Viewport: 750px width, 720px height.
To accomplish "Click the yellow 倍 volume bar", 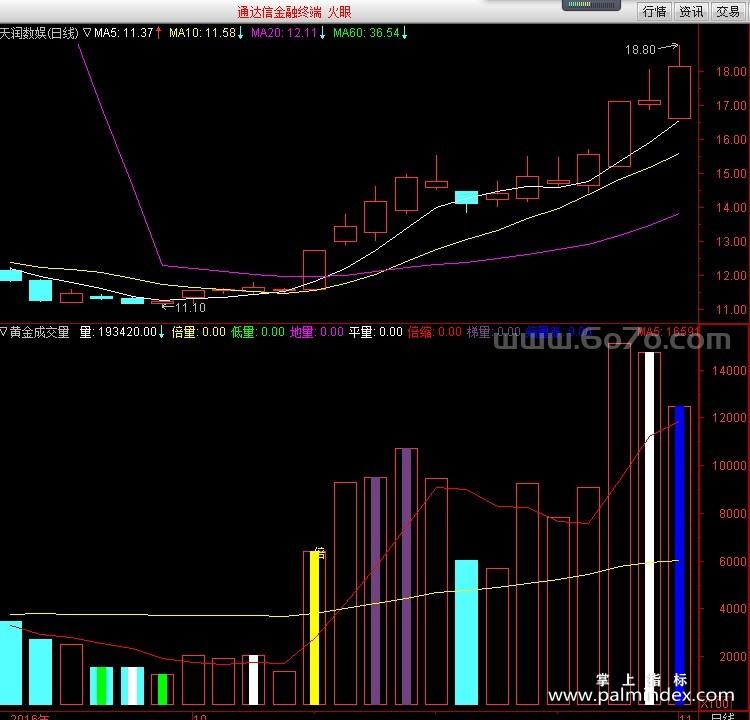I will coord(314,627).
